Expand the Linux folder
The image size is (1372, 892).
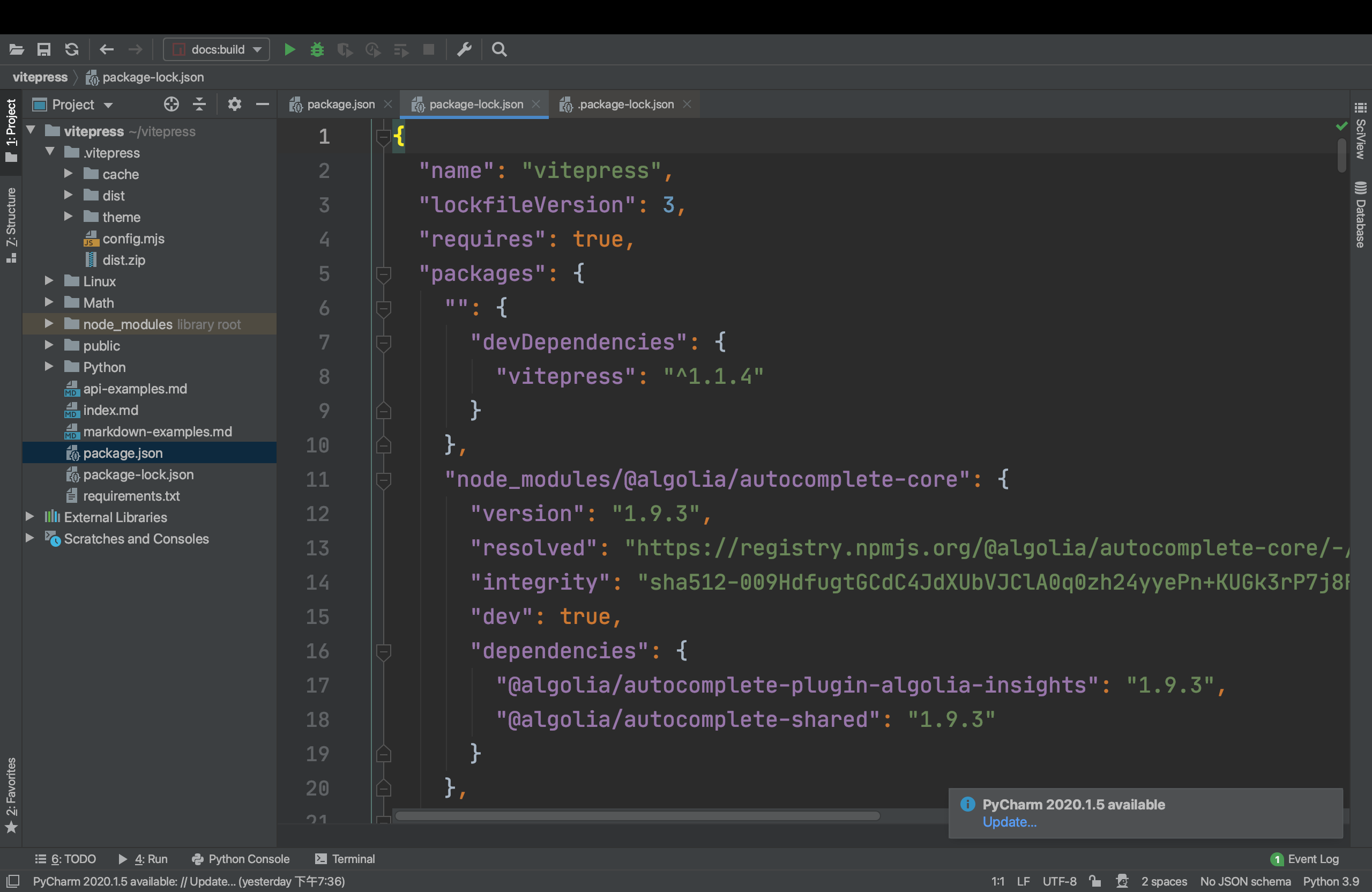coord(50,280)
